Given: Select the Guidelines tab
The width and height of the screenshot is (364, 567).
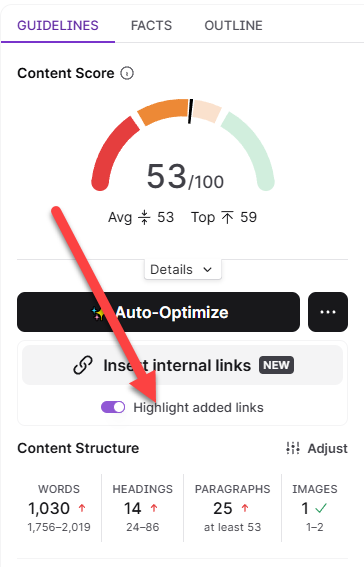Looking at the screenshot, I should click(x=58, y=26).
